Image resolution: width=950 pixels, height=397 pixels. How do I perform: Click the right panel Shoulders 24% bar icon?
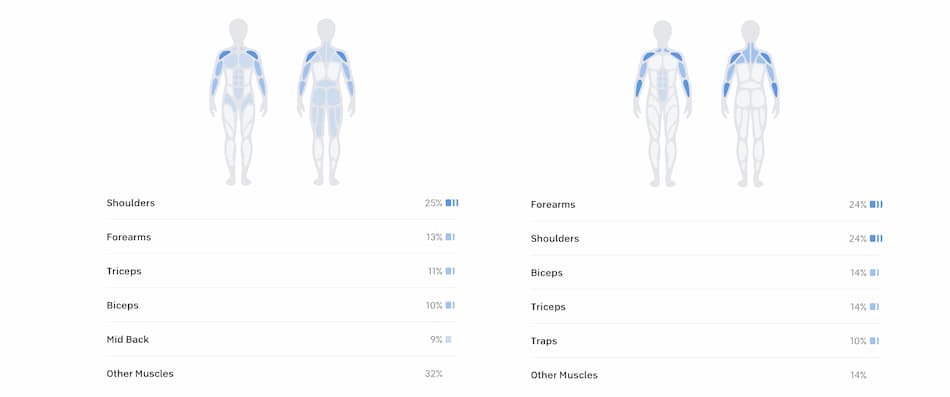point(876,238)
